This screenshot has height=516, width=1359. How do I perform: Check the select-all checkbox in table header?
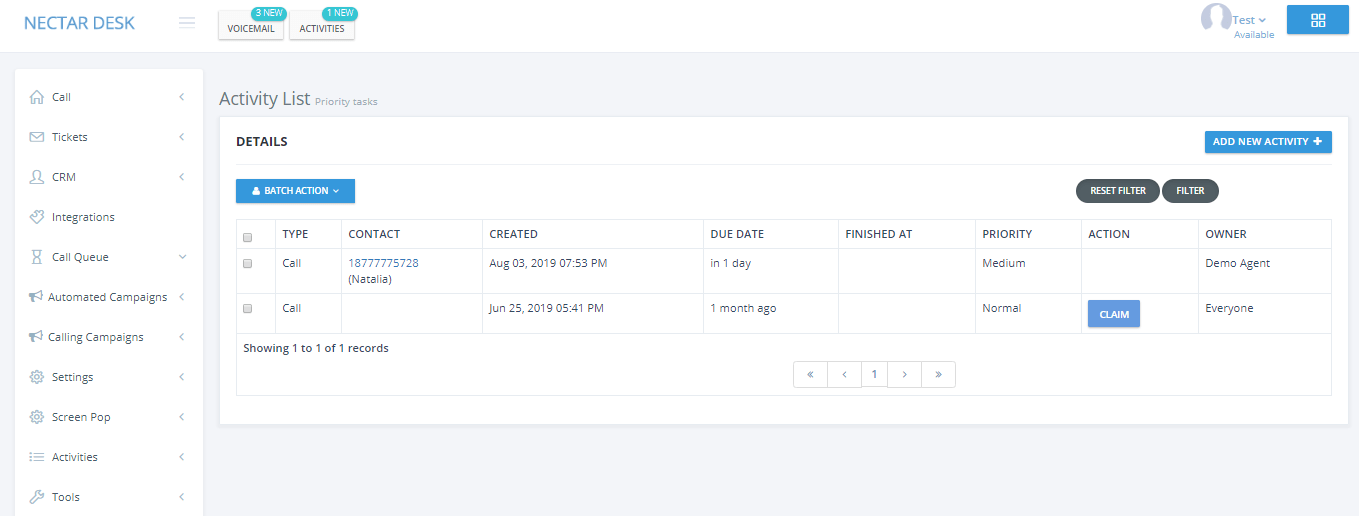coord(248,237)
